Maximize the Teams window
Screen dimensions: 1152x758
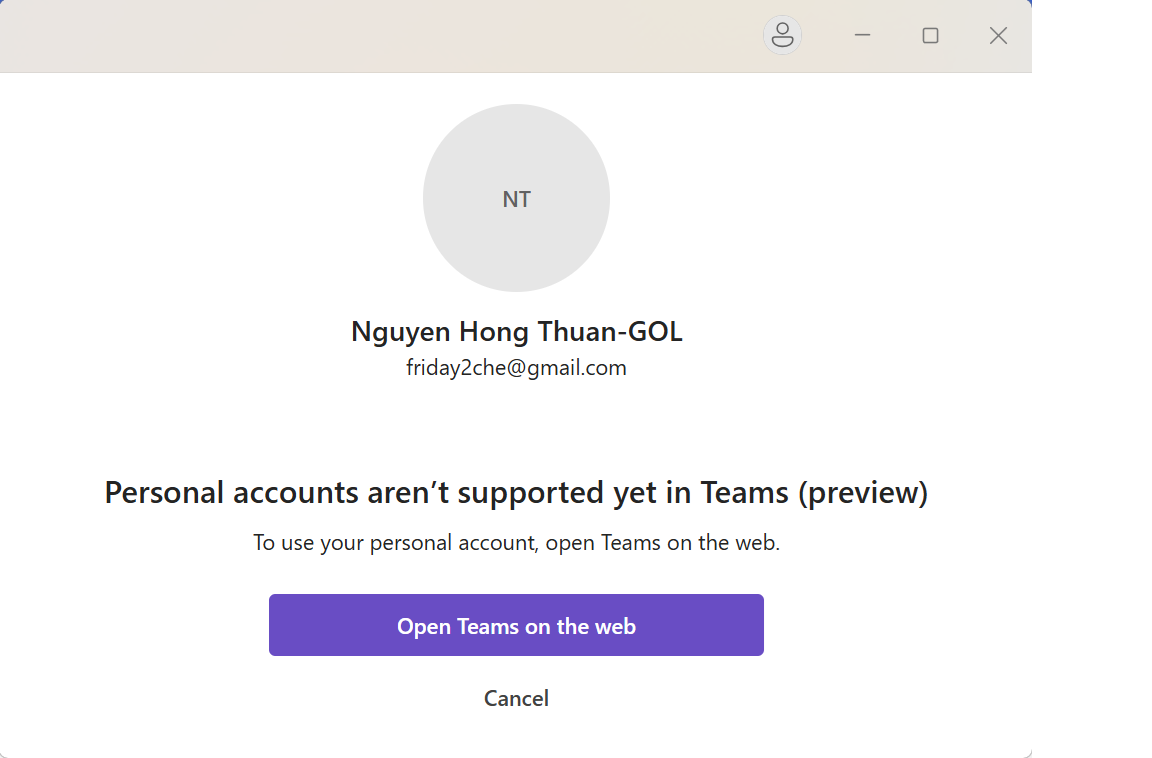(x=930, y=35)
